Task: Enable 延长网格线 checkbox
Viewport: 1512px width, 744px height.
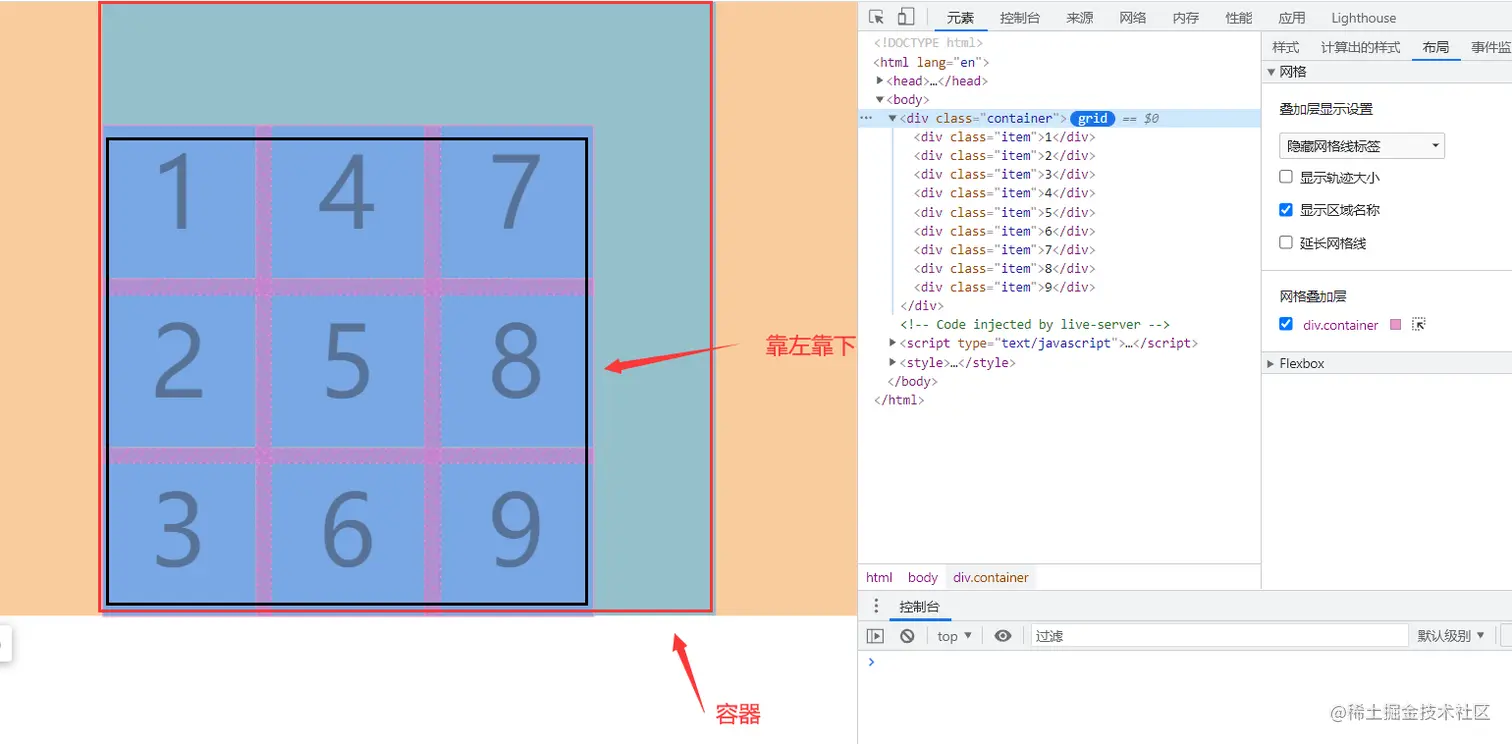Action: click(1286, 243)
